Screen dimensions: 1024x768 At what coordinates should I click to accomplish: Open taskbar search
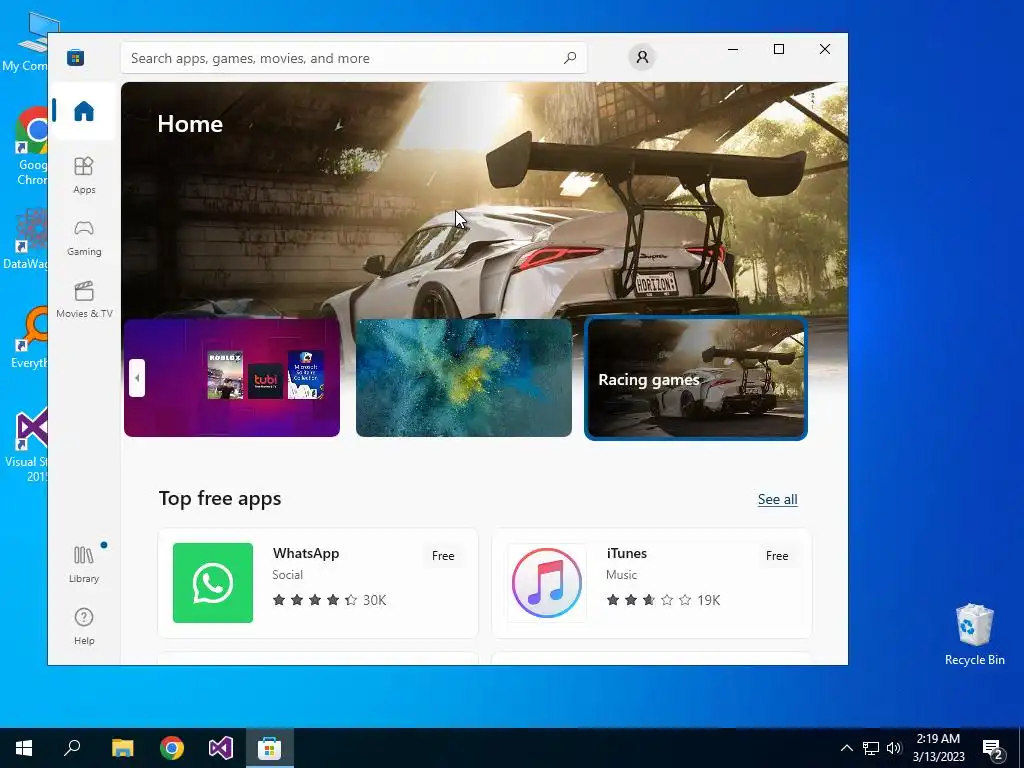(x=72, y=748)
